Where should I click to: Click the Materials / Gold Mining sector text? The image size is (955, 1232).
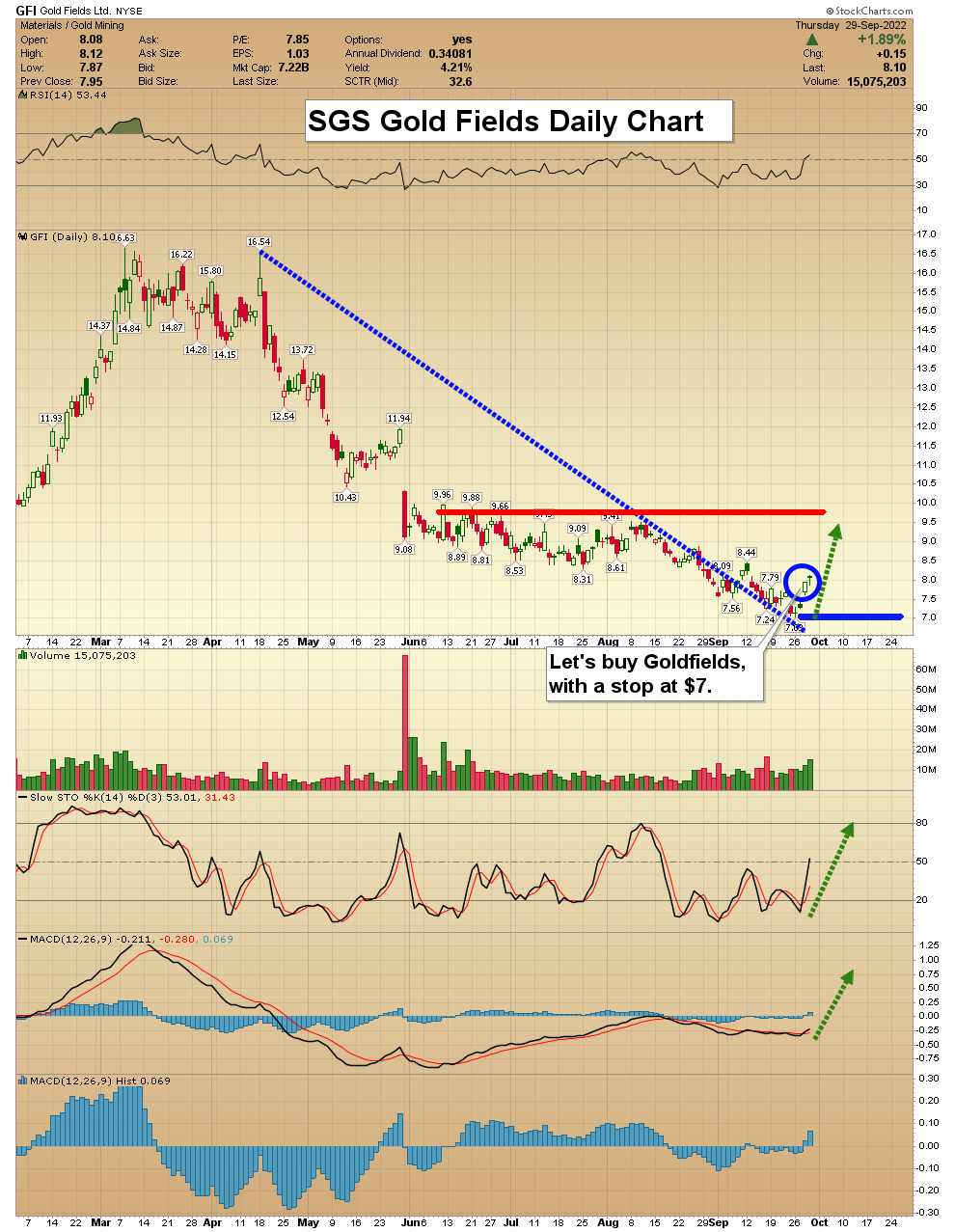click(72, 25)
